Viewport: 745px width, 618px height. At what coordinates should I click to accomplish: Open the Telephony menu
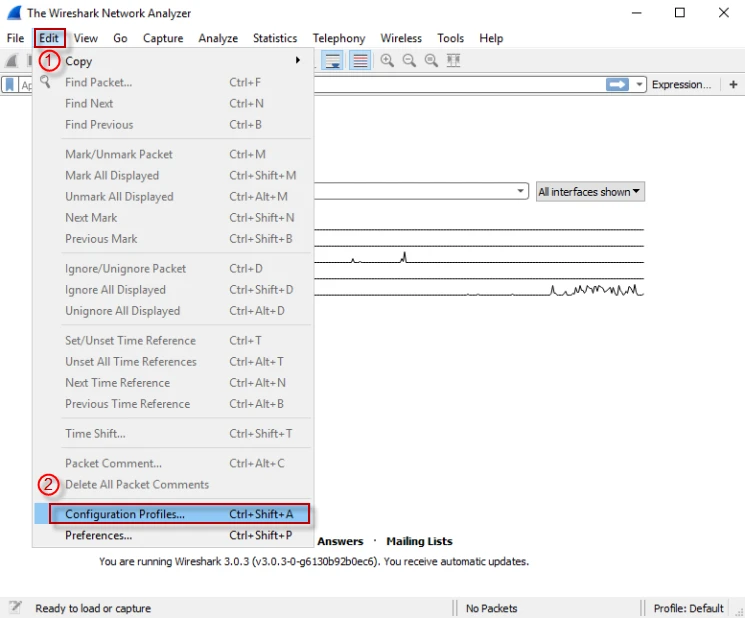pos(338,38)
